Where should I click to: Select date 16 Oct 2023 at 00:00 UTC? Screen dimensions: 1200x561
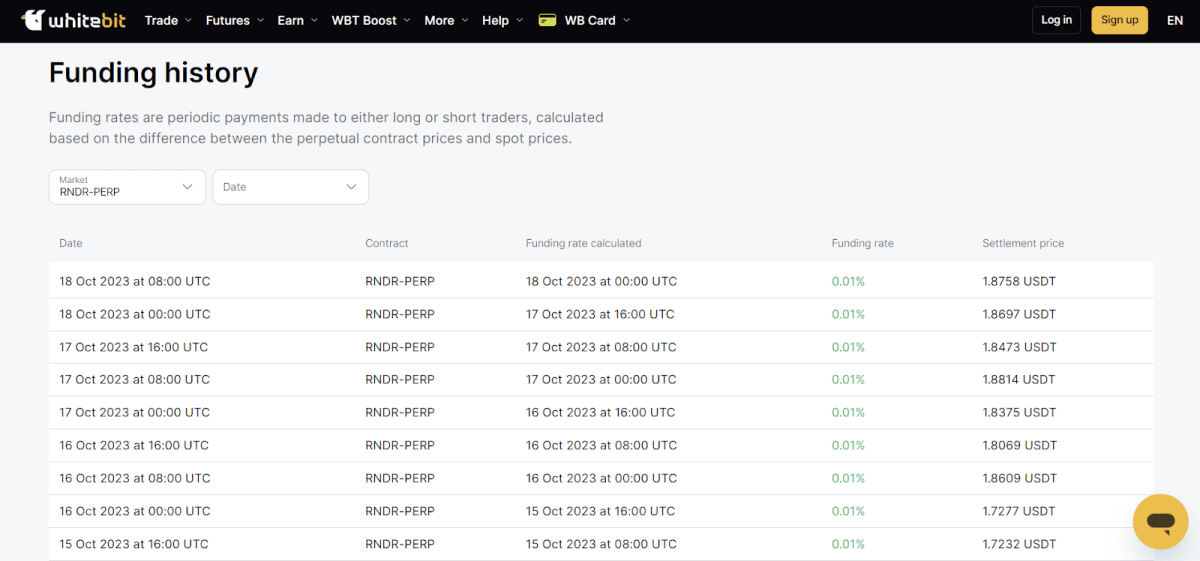pos(135,511)
